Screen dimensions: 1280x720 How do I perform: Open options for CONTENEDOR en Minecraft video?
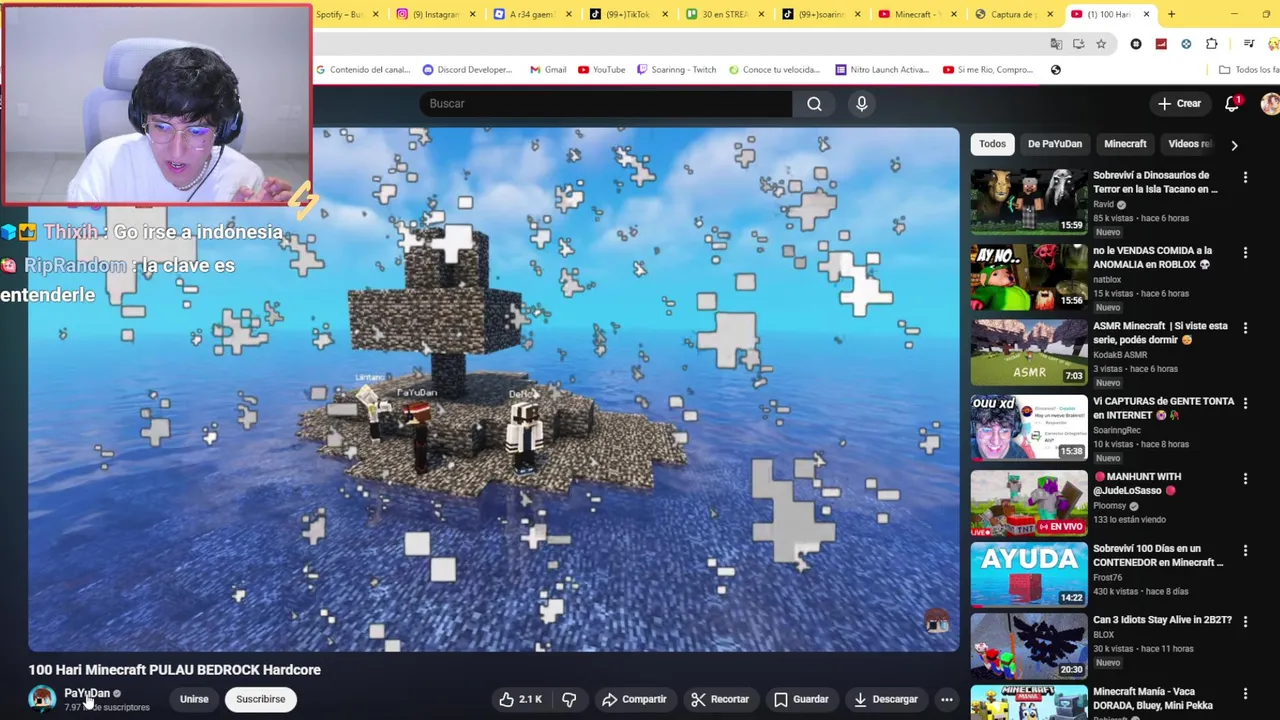click(x=1245, y=551)
